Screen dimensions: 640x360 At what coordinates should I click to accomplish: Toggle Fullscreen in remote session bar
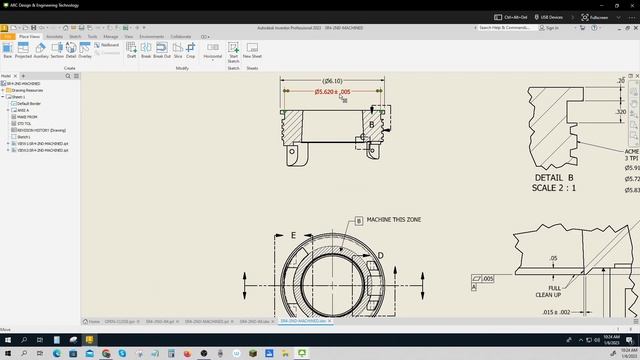pyautogui.click(x=595, y=17)
